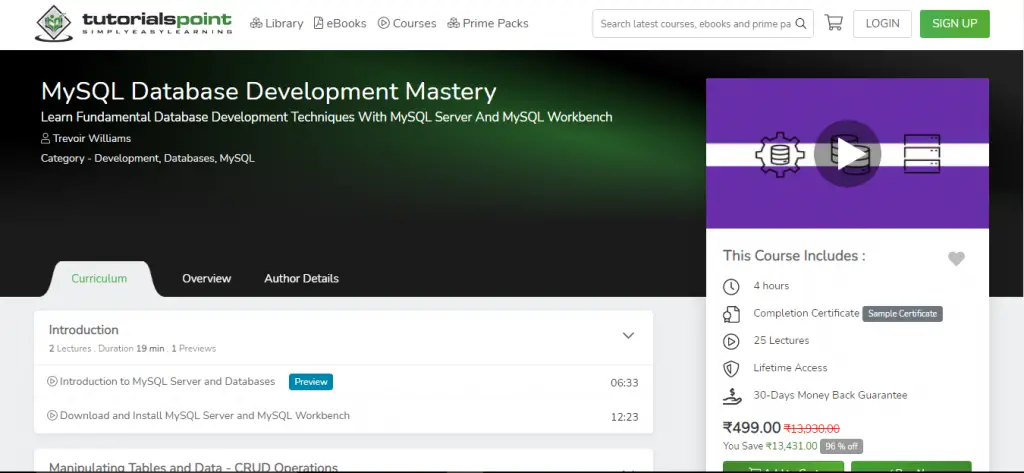
Task: Click the play icon beside Introduction to MySQL Server
Action: (x=52, y=381)
